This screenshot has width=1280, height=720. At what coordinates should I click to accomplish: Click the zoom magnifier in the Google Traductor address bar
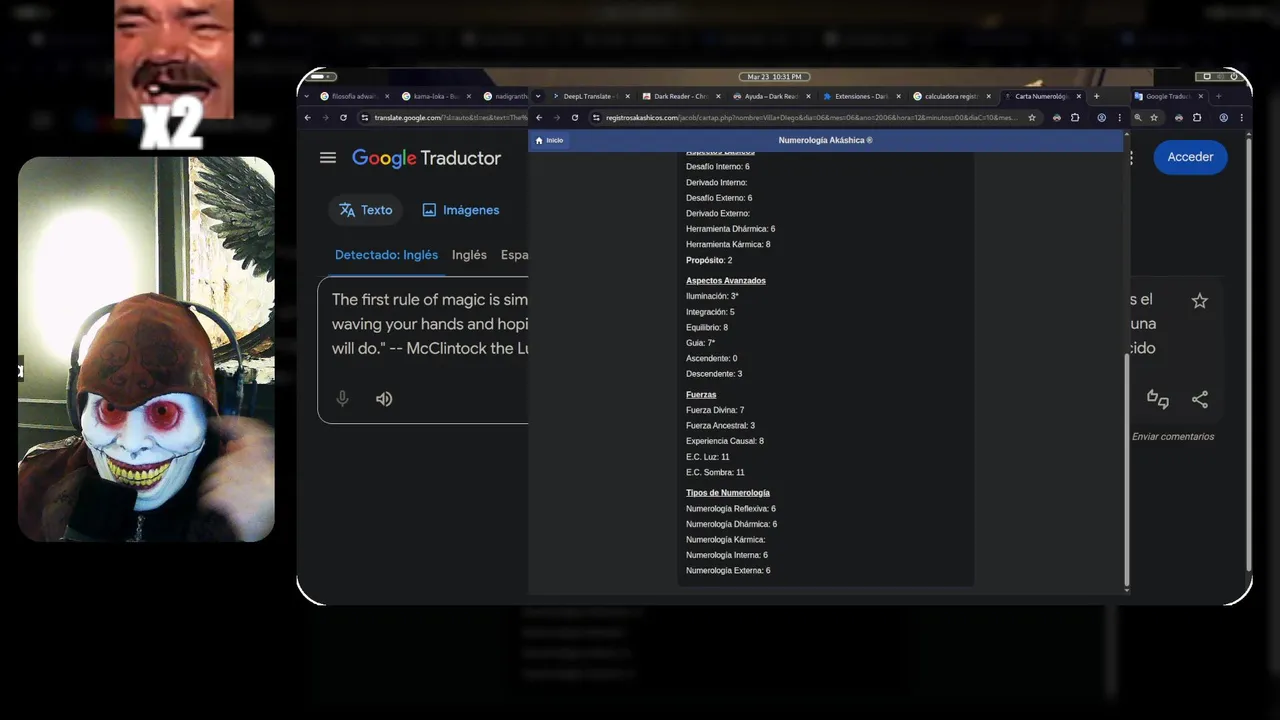pos(1137,117)
